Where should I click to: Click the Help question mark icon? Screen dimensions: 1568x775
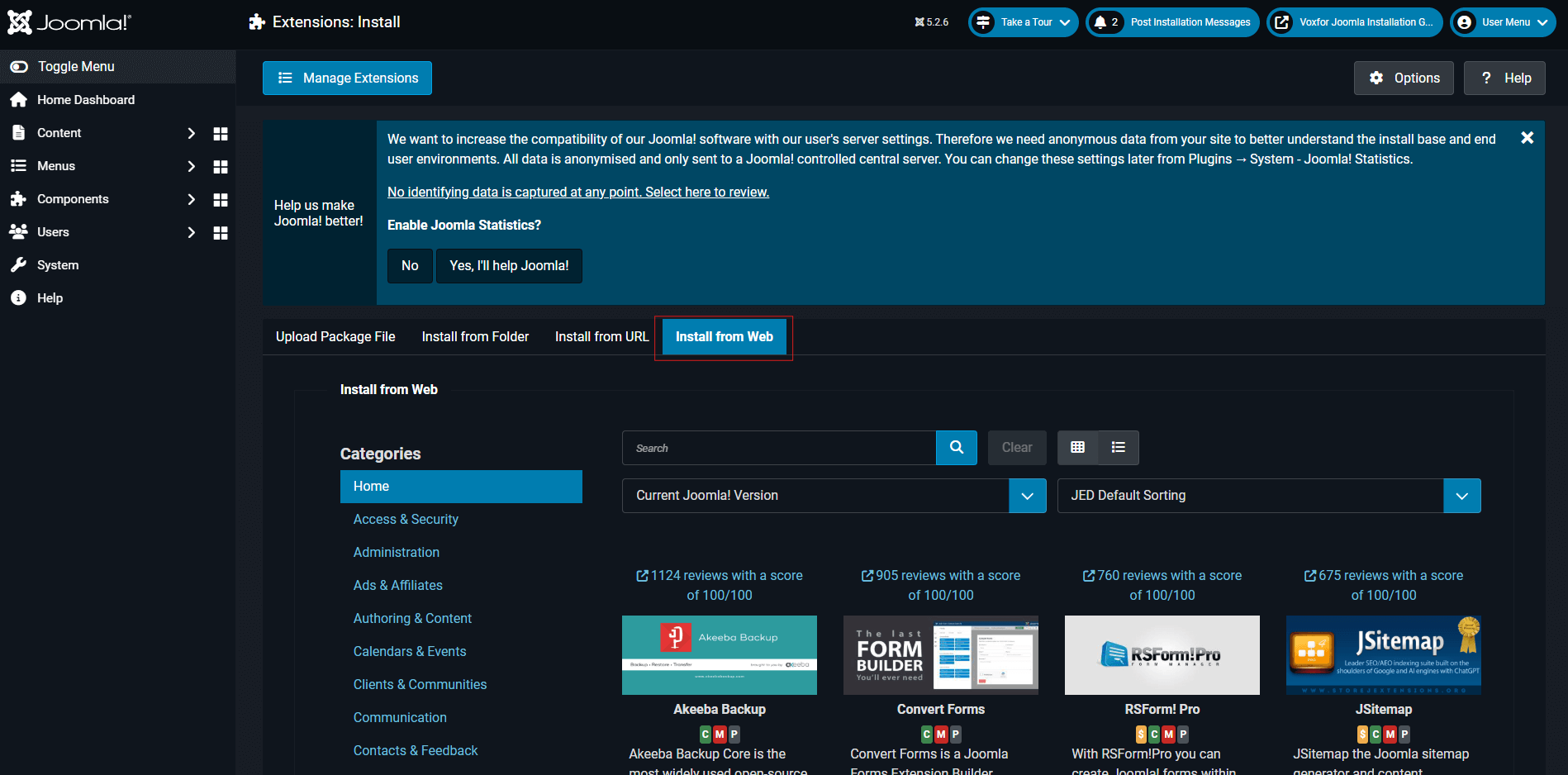[19, 297]
